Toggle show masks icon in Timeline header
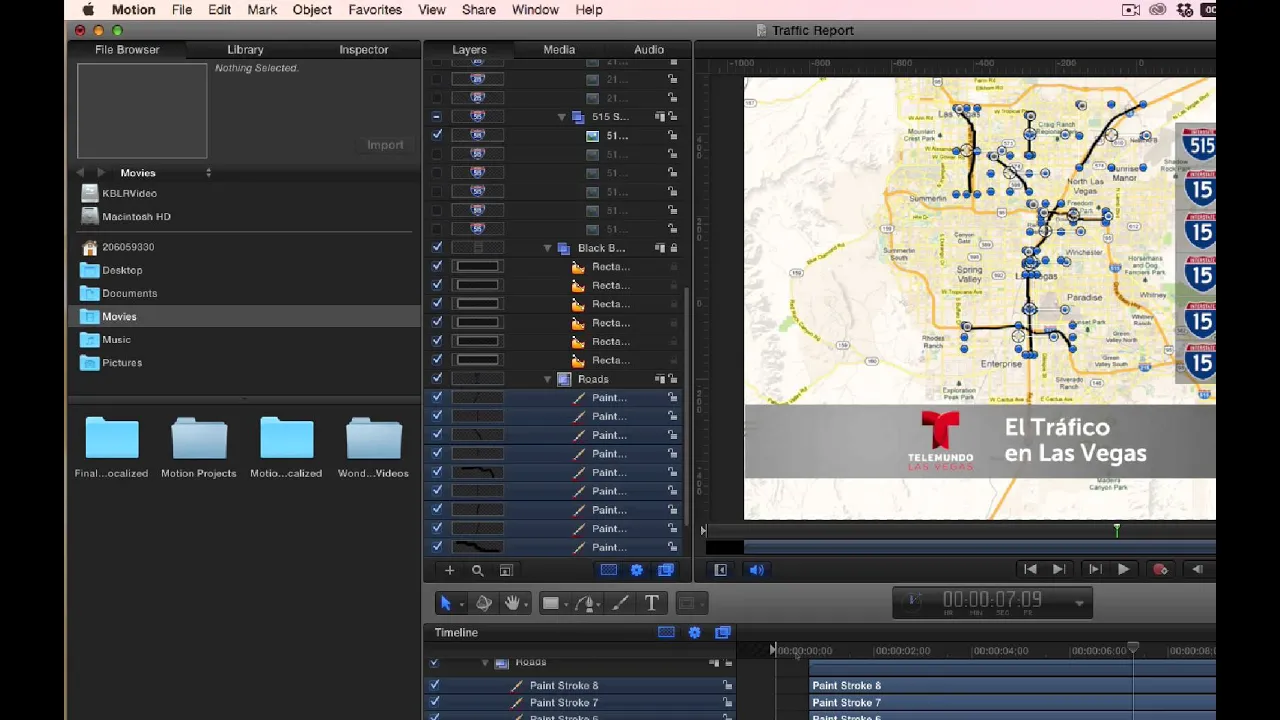 click(x=666, y=632)
